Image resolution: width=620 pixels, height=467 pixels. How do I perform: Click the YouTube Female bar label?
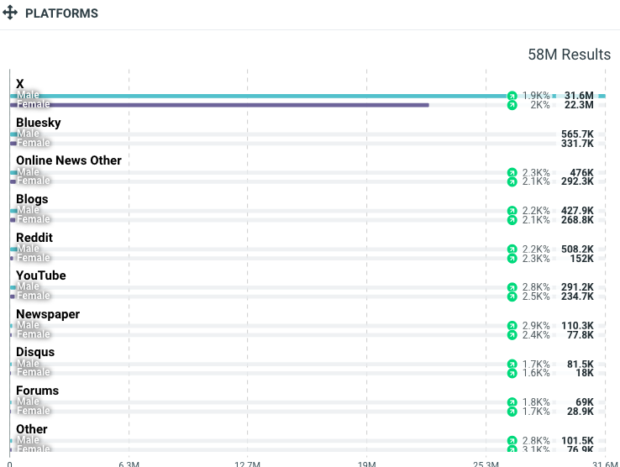click(x=33, y=296)
